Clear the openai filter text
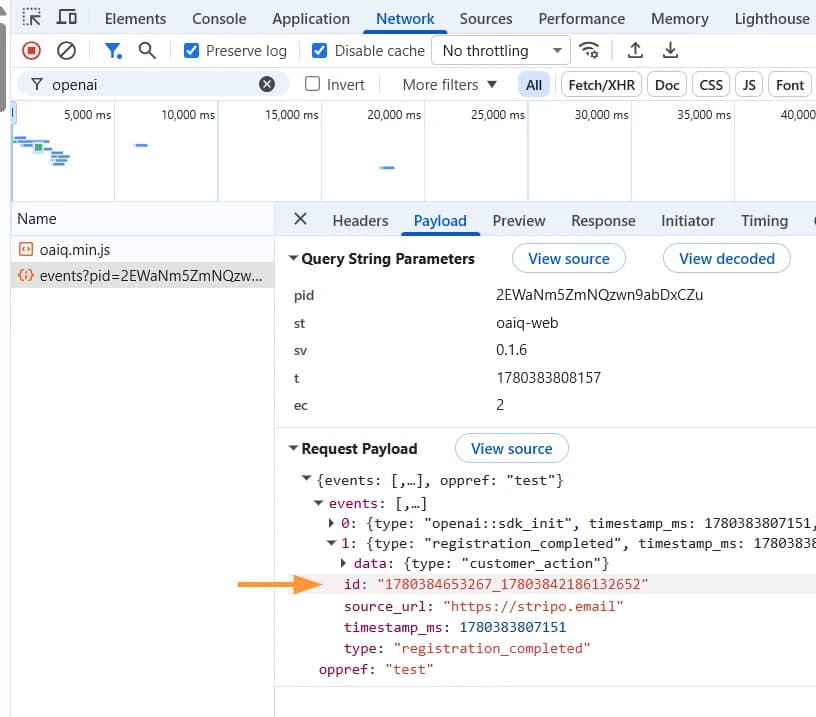This screenshot has height=717, width=816. point(267,84)
